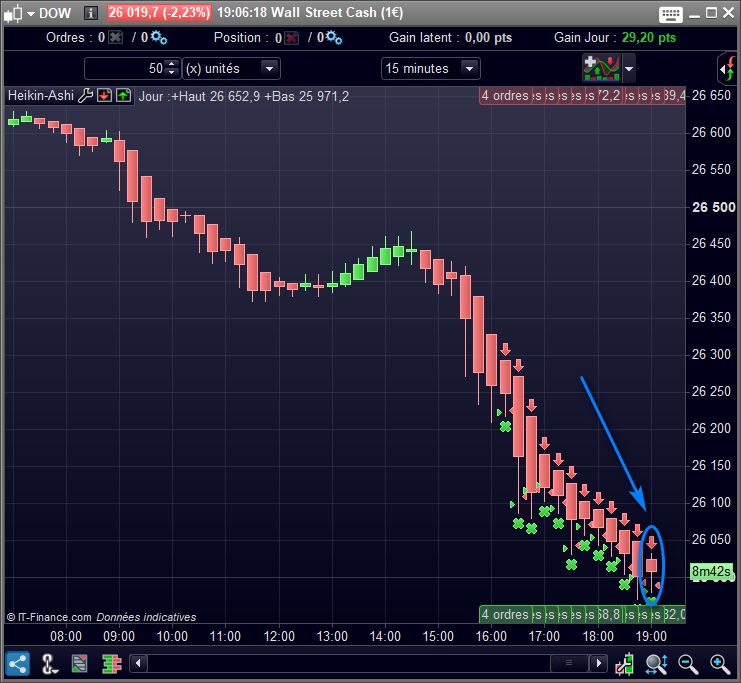The height and width of the screenshot is (683, 741).
Task: Select the Heikin-Ashi label
Action: 41,95
